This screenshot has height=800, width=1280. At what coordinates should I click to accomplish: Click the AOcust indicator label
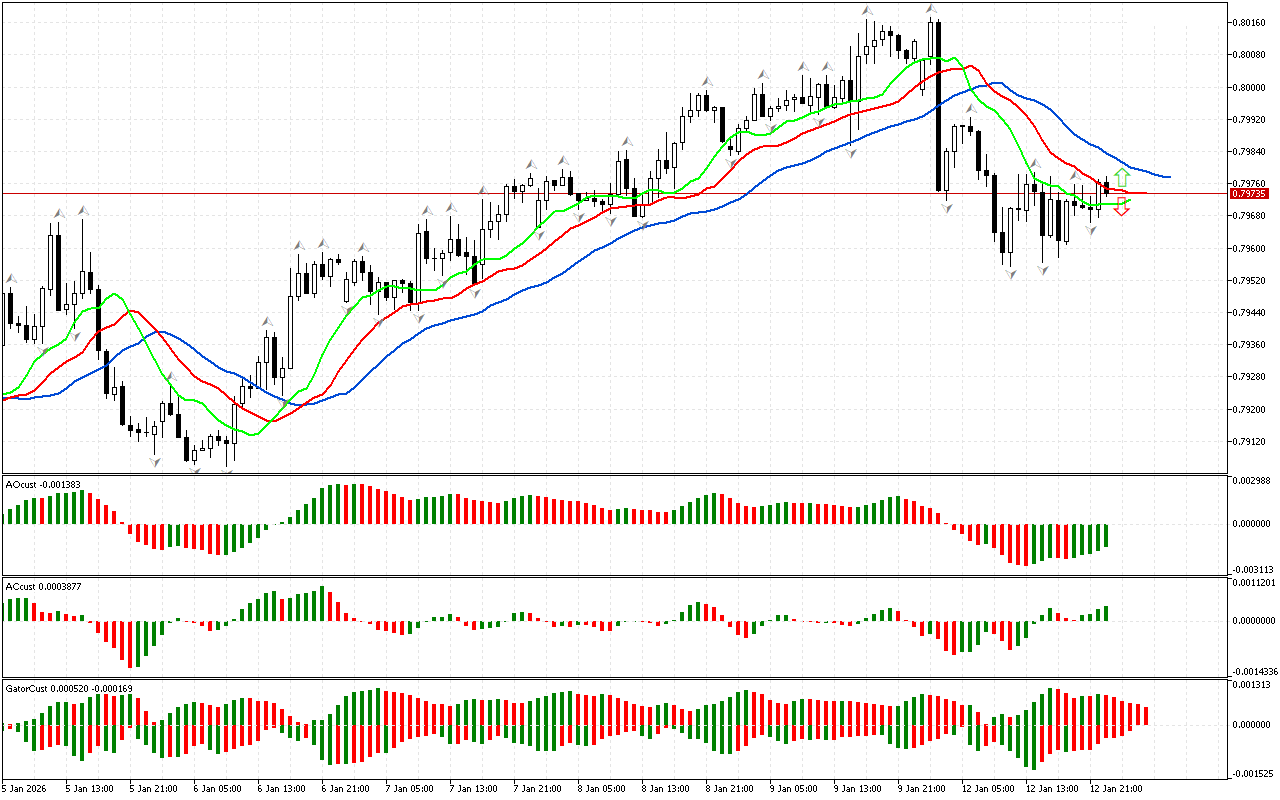pyautogui.click(x=43, y=484)
